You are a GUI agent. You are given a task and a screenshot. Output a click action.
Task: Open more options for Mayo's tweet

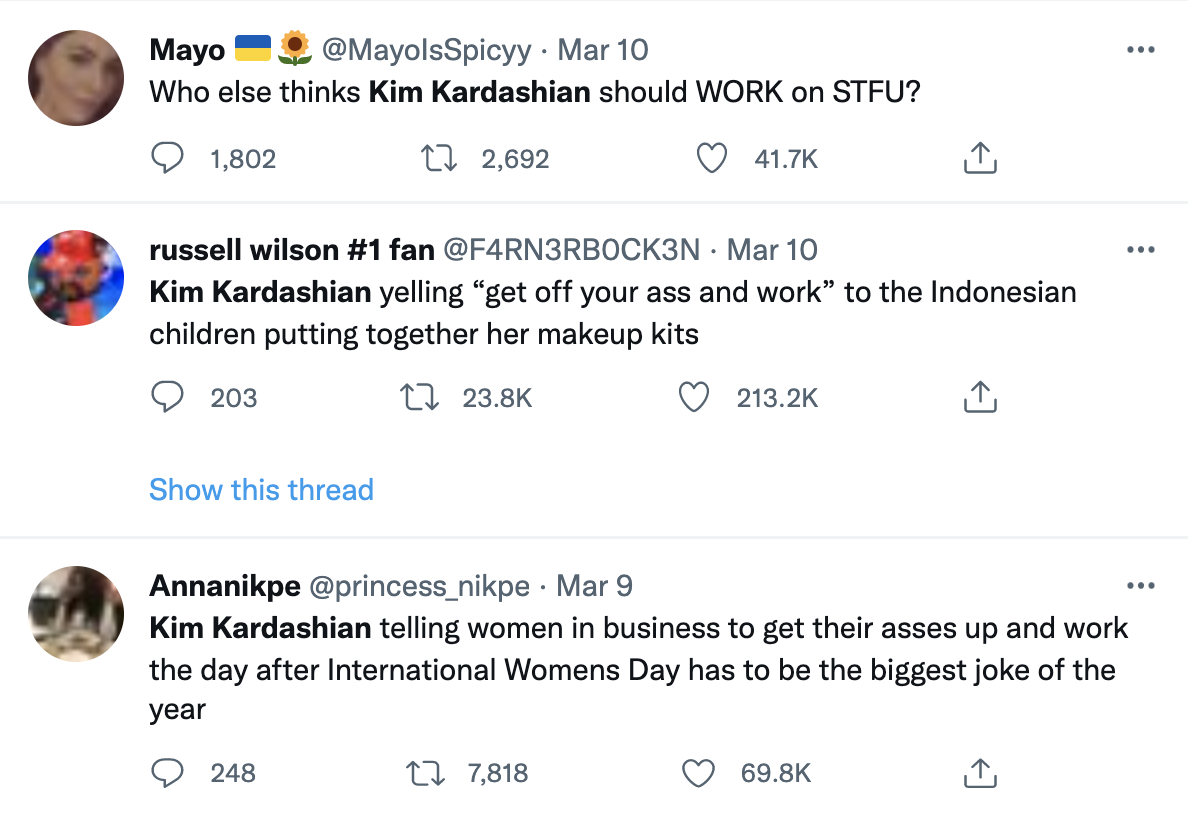click(1141, 49)
